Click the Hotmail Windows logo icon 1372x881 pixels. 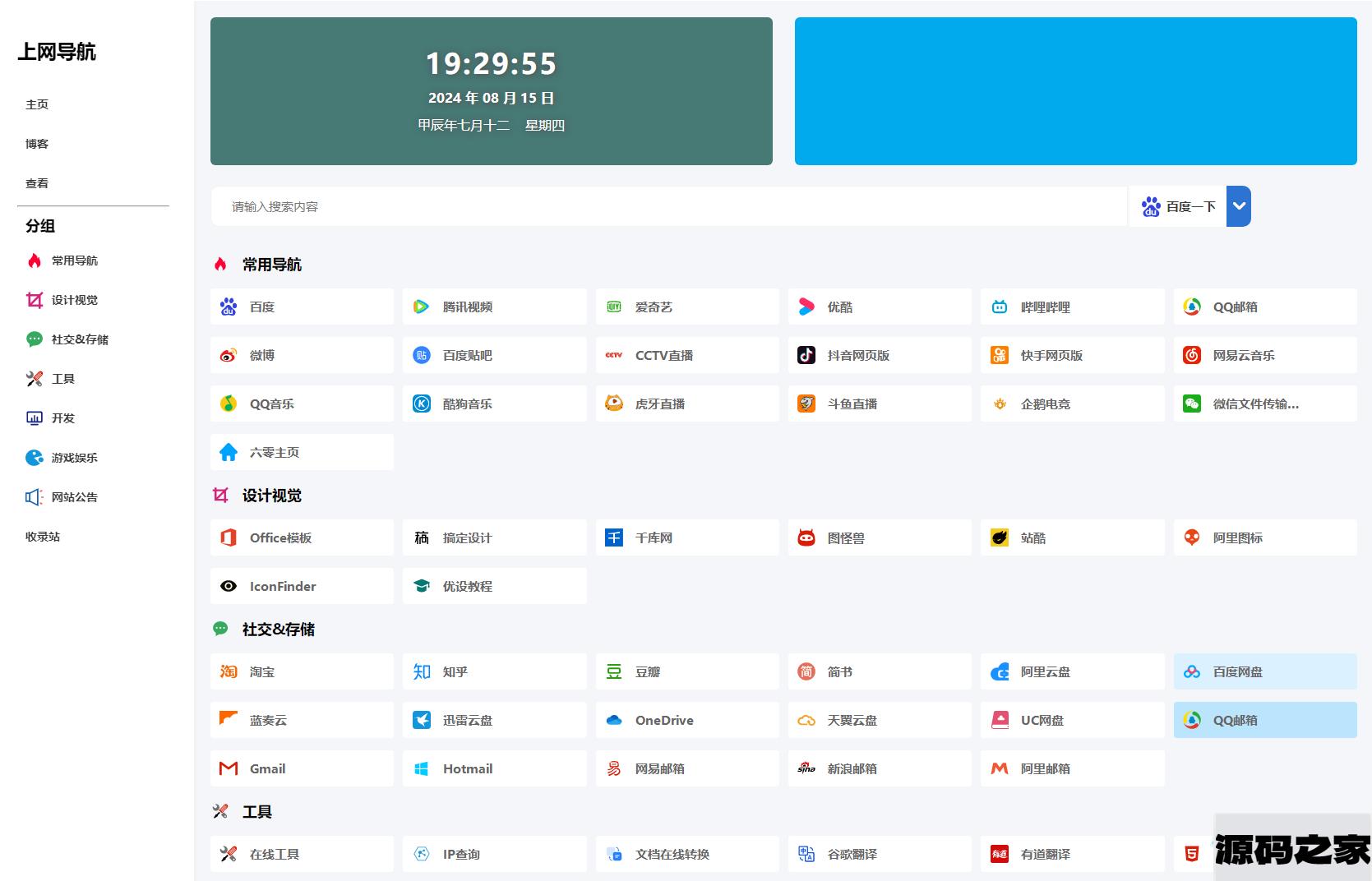click(x=421, y=768)
